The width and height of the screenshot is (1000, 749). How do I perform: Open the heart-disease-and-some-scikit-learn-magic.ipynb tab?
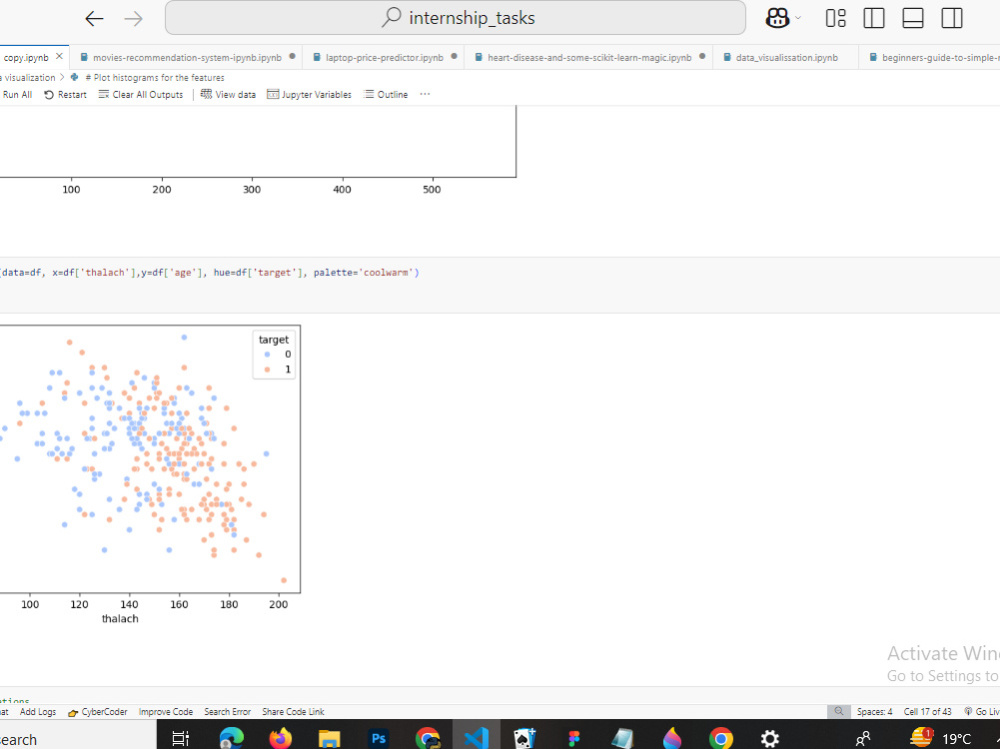[x=589, y=57]
